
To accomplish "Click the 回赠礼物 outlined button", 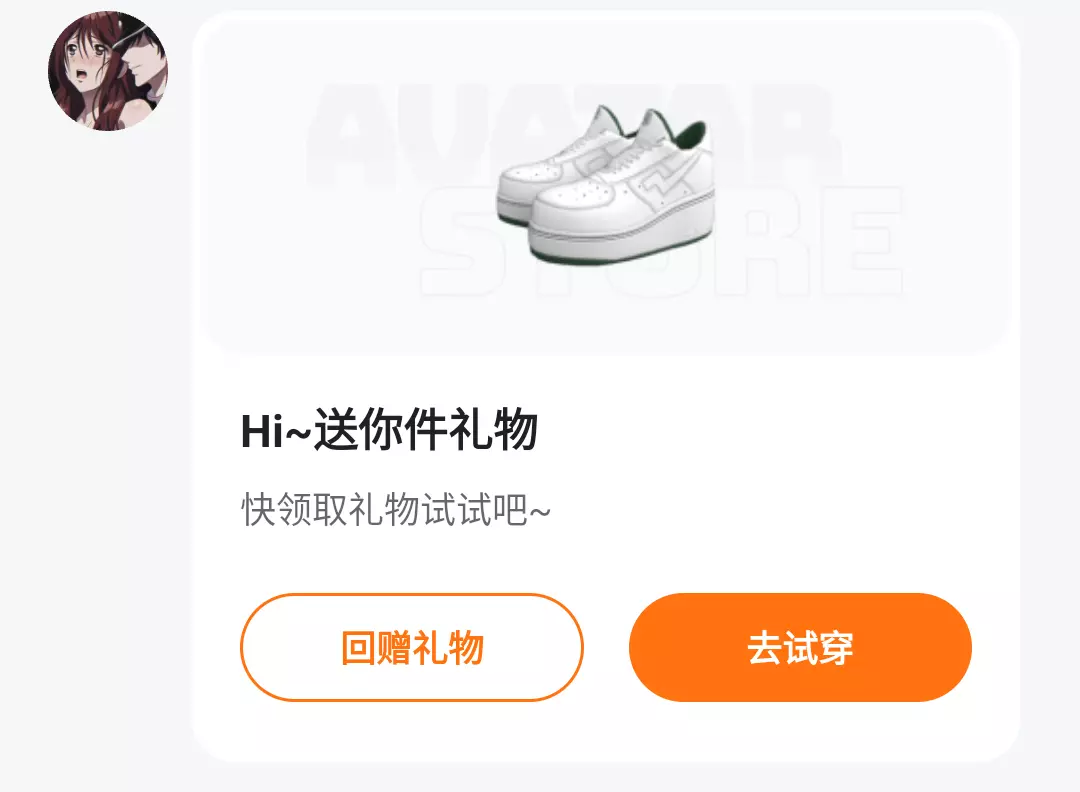I will [412, 647].
